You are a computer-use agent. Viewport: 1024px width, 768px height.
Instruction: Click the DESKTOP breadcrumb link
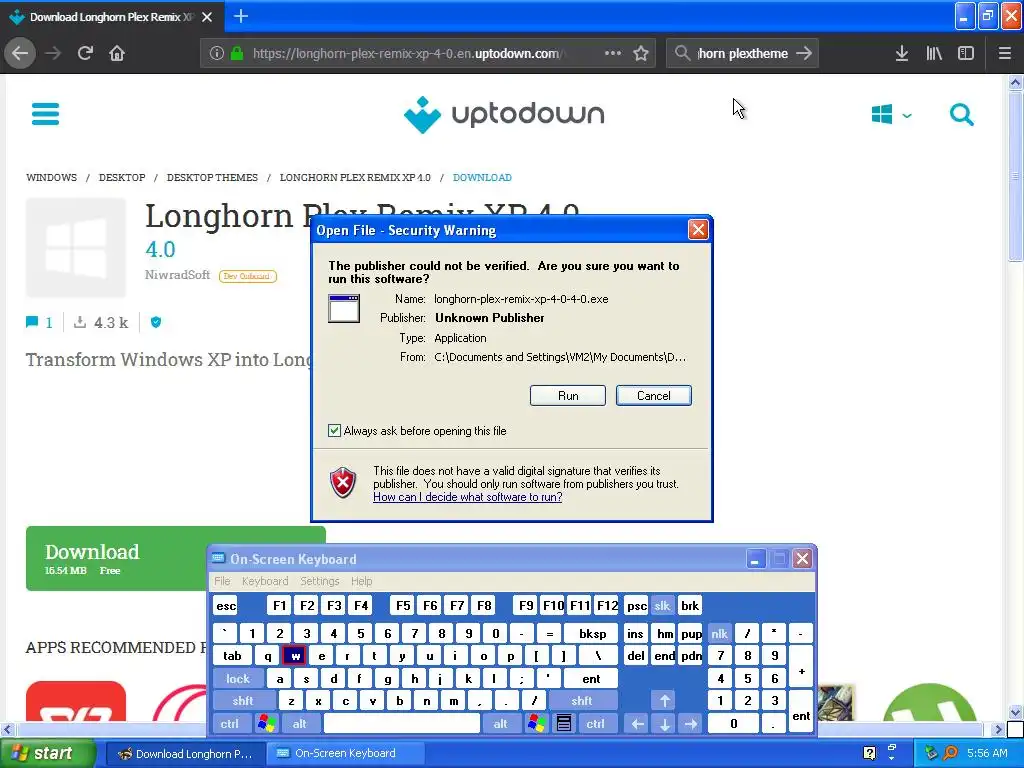(x=122, y=178)
